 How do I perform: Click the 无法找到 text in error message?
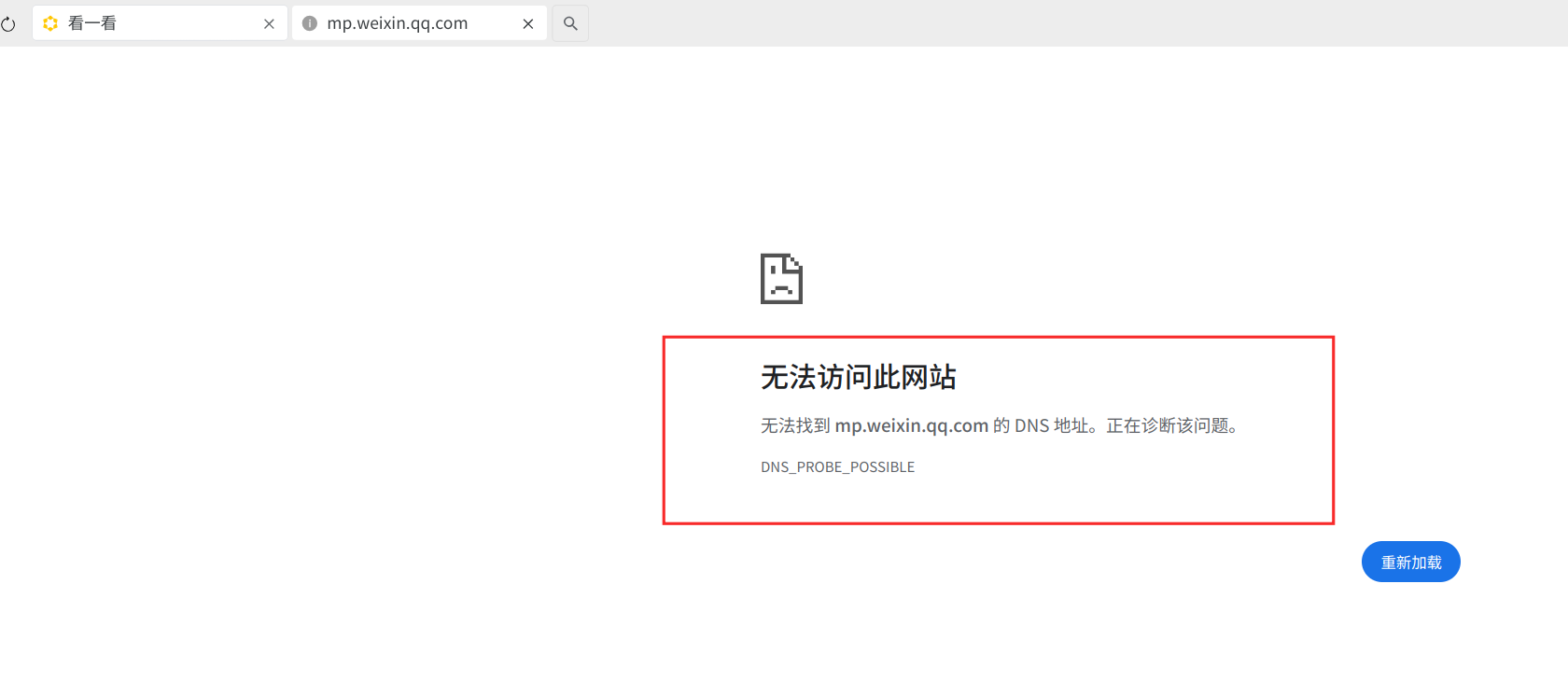pos(795,425)
